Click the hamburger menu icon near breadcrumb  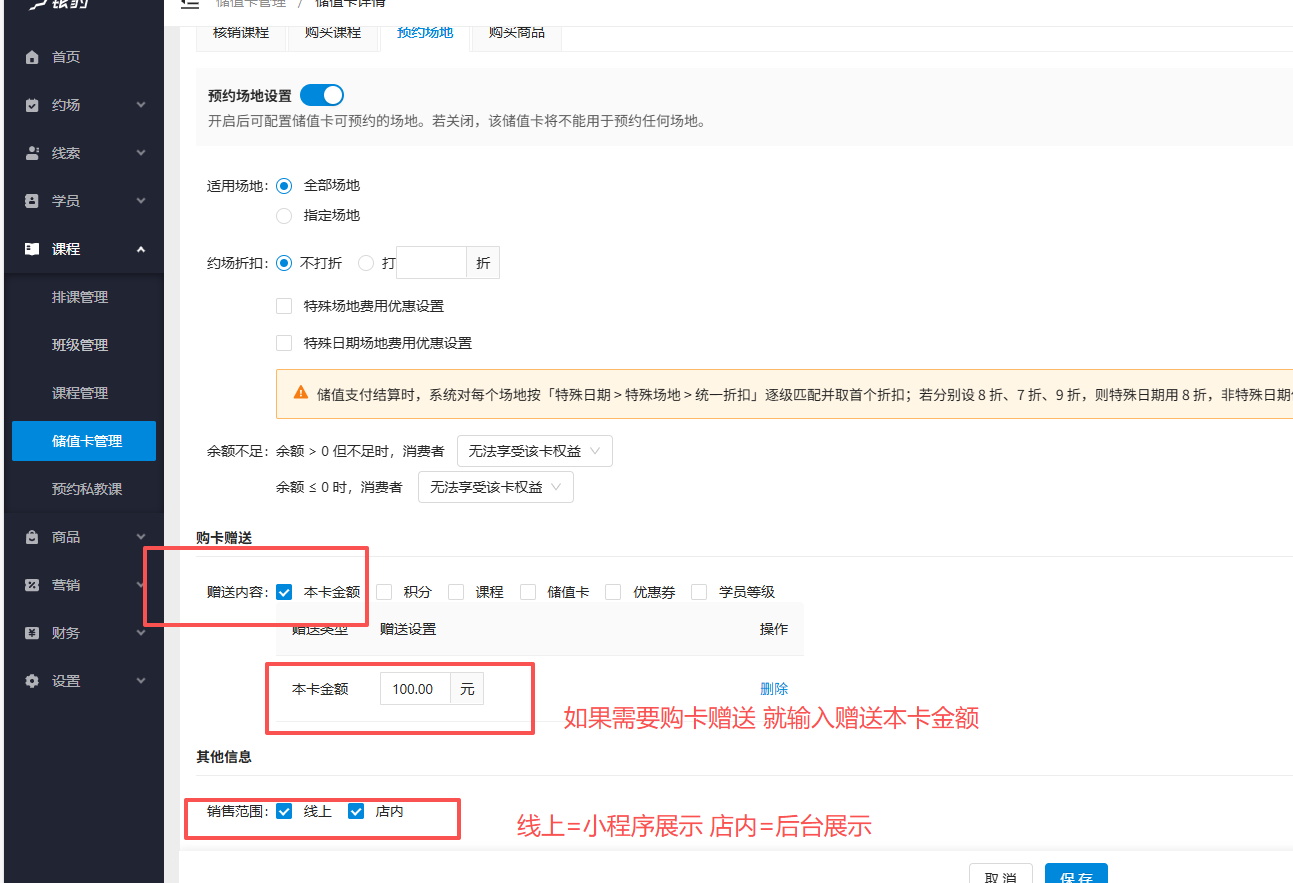[189, 2]
